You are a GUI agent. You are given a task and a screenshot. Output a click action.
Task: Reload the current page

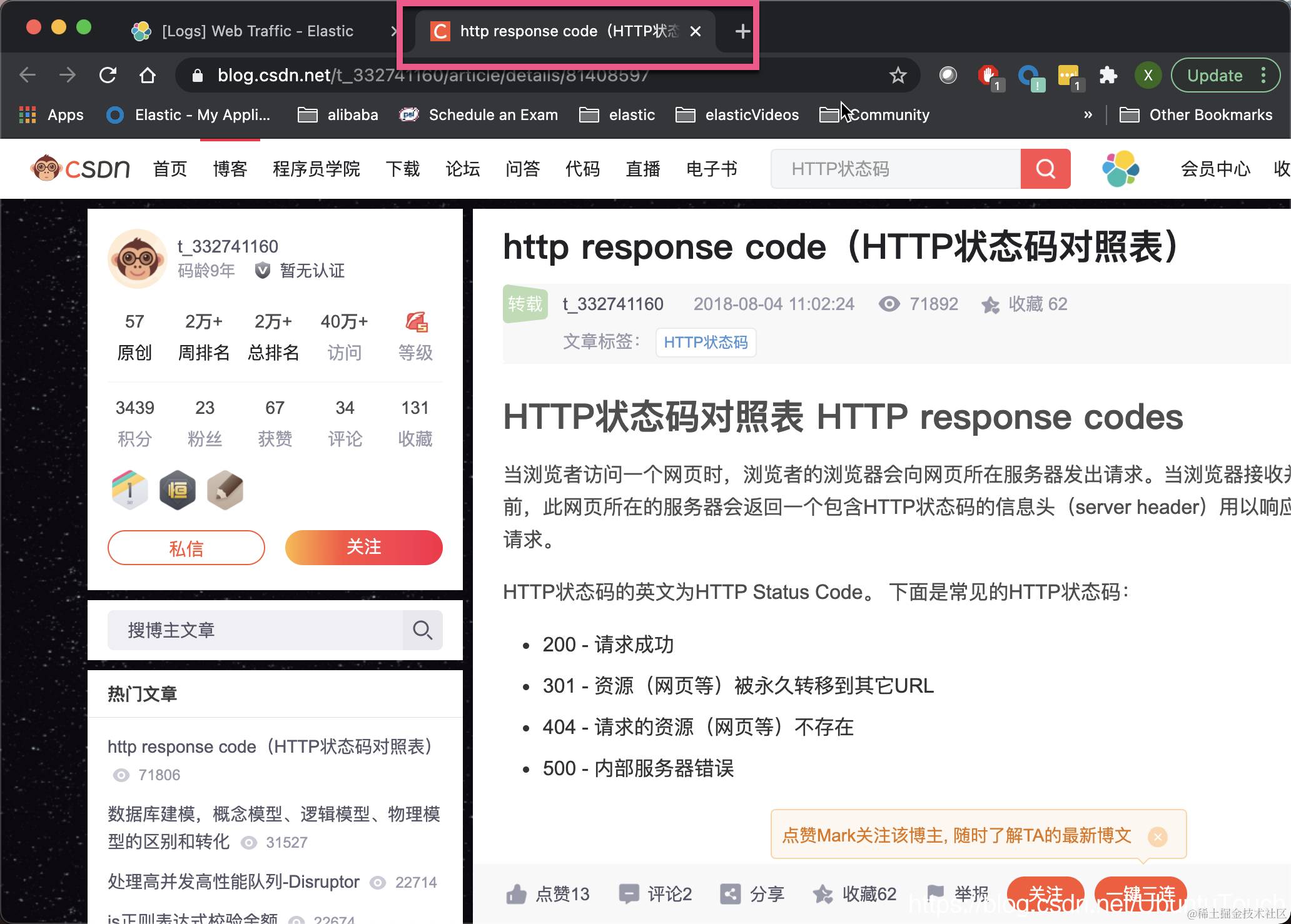tap(108, 76)
